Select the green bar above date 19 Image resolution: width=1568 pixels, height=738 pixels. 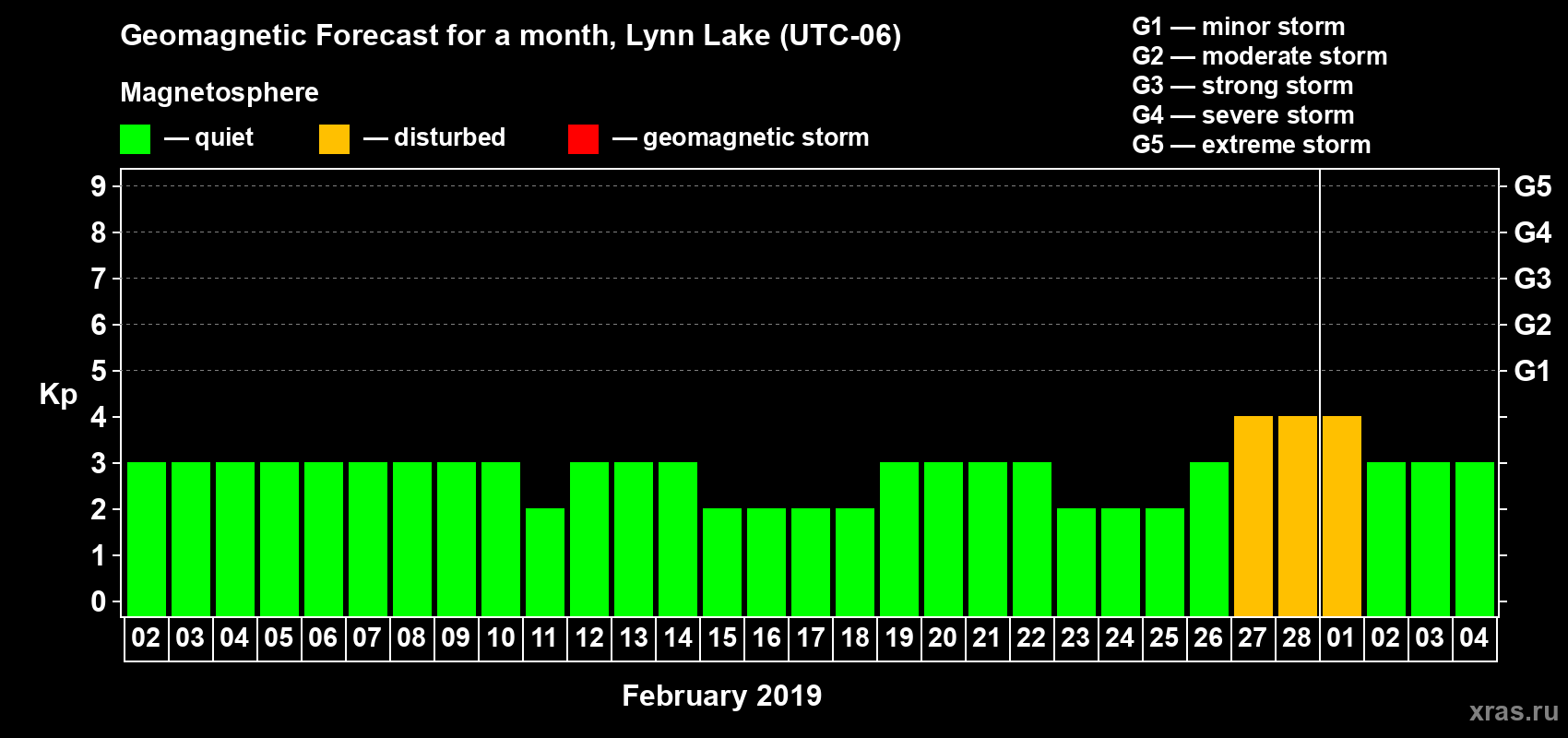(899, 540)
